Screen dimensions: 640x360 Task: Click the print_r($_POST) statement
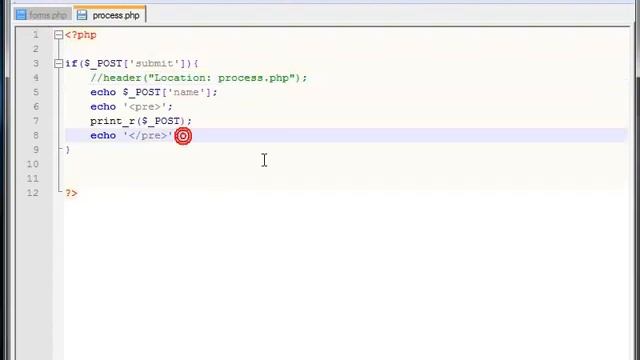pos(141,121)
